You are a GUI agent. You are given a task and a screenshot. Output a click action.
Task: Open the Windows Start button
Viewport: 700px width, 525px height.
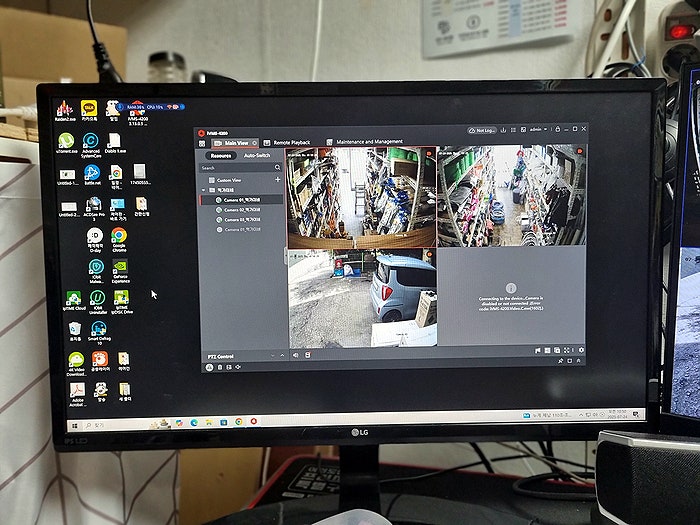75,426
